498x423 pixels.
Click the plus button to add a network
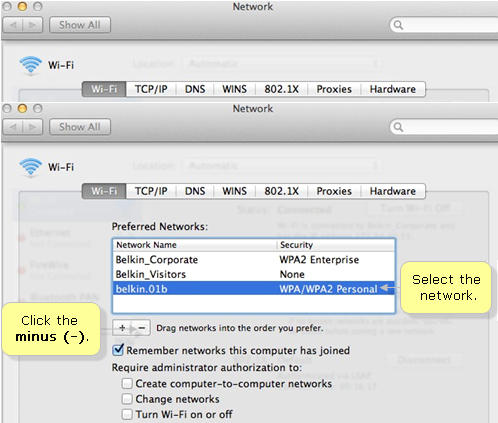(122, 328)
